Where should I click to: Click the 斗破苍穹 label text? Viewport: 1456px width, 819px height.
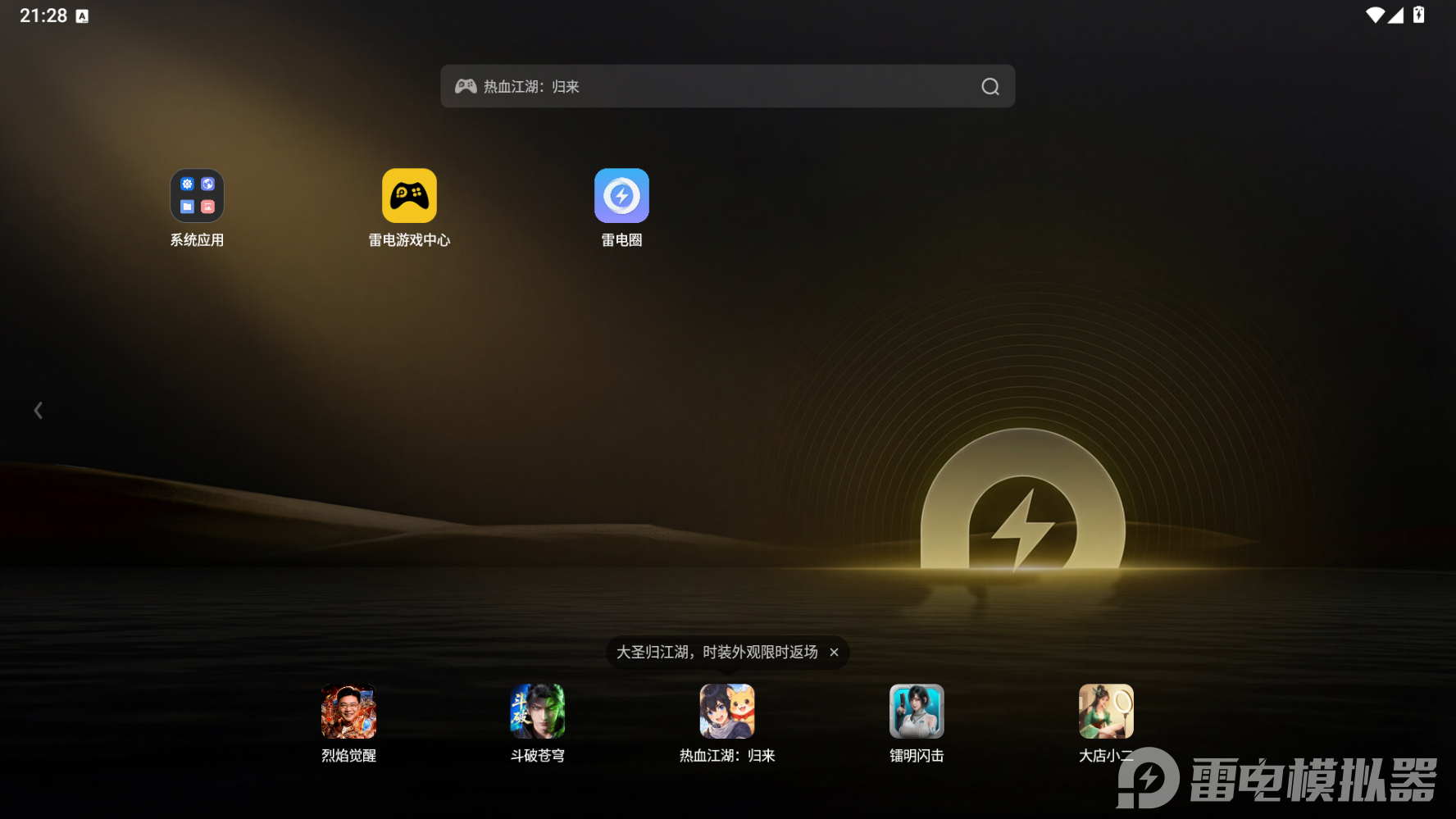(538, 756)
